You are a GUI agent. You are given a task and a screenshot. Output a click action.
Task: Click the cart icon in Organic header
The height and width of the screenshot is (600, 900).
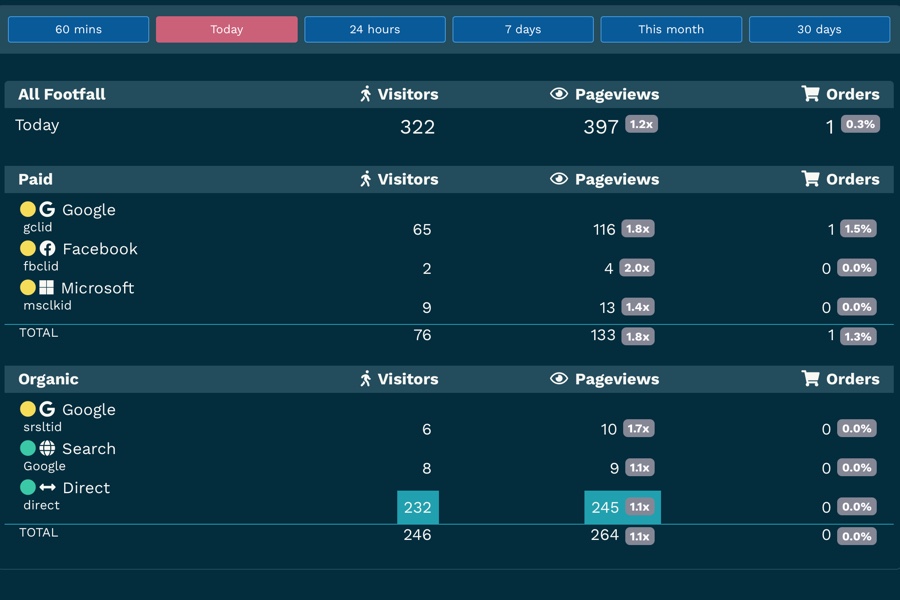(810, 378)
